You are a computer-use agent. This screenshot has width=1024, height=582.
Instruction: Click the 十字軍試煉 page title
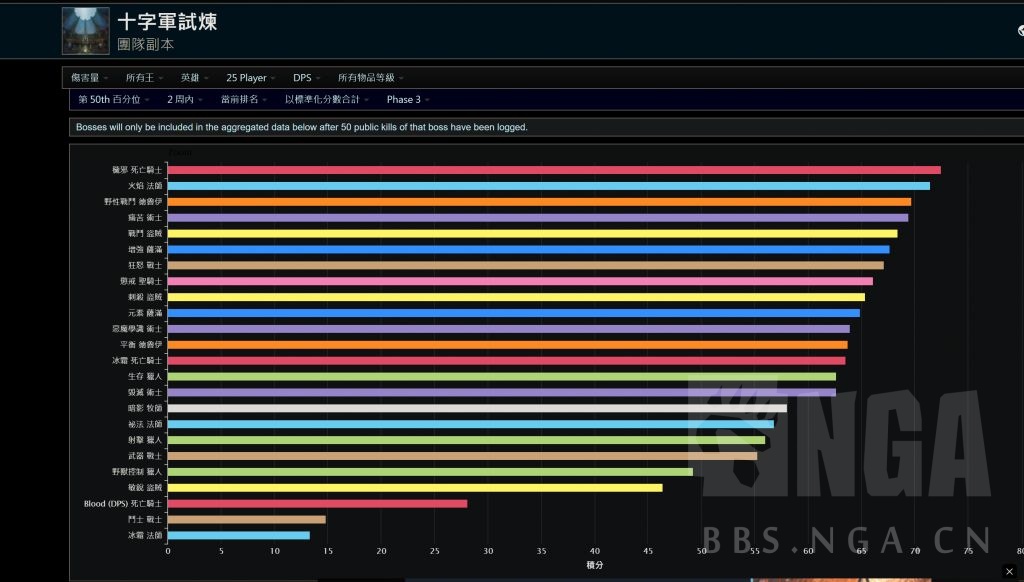(x=167, y=21)
